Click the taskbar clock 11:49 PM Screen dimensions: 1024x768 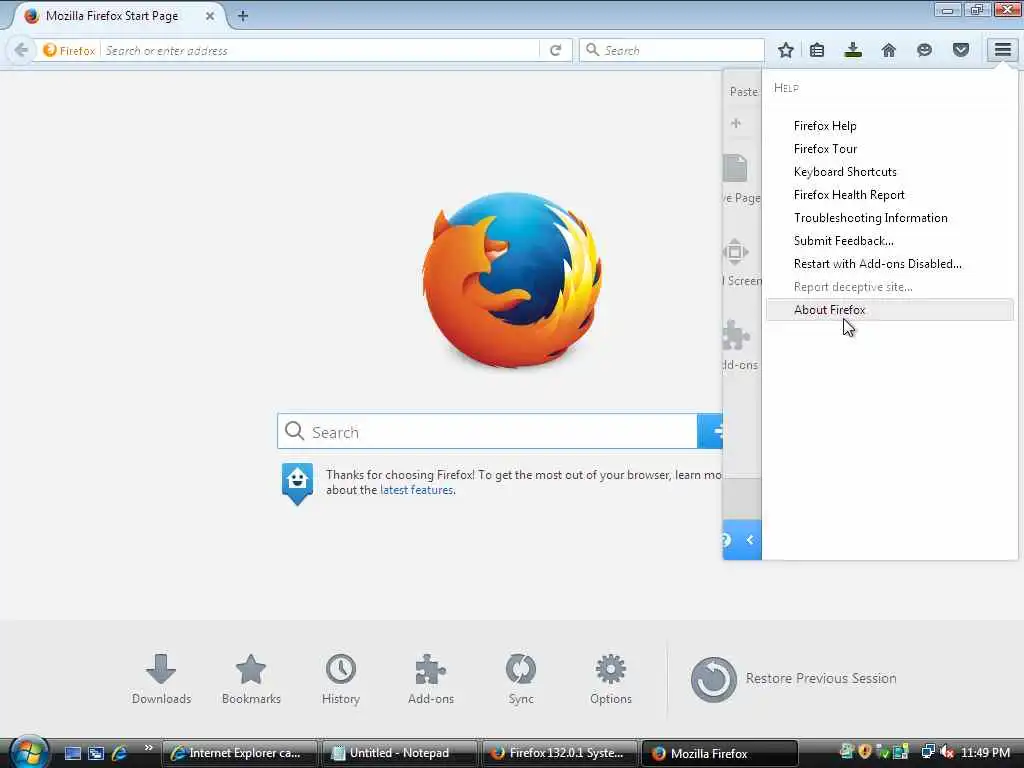985,752
